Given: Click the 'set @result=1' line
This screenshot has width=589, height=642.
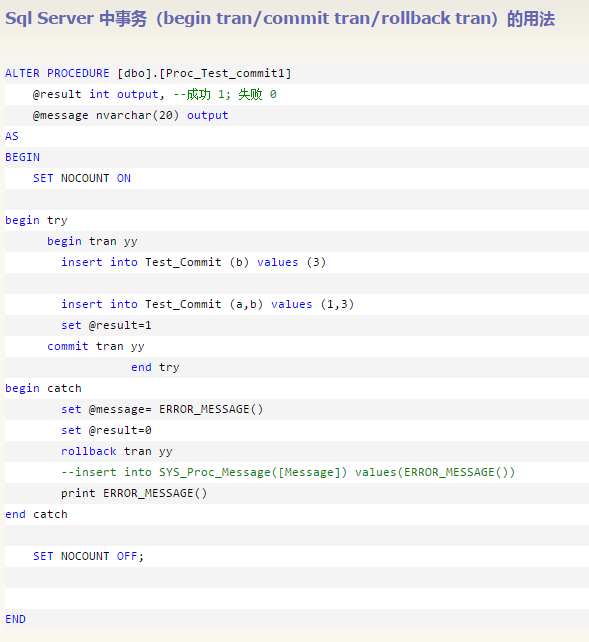Looking at the screenshot, I should [106, 325].
